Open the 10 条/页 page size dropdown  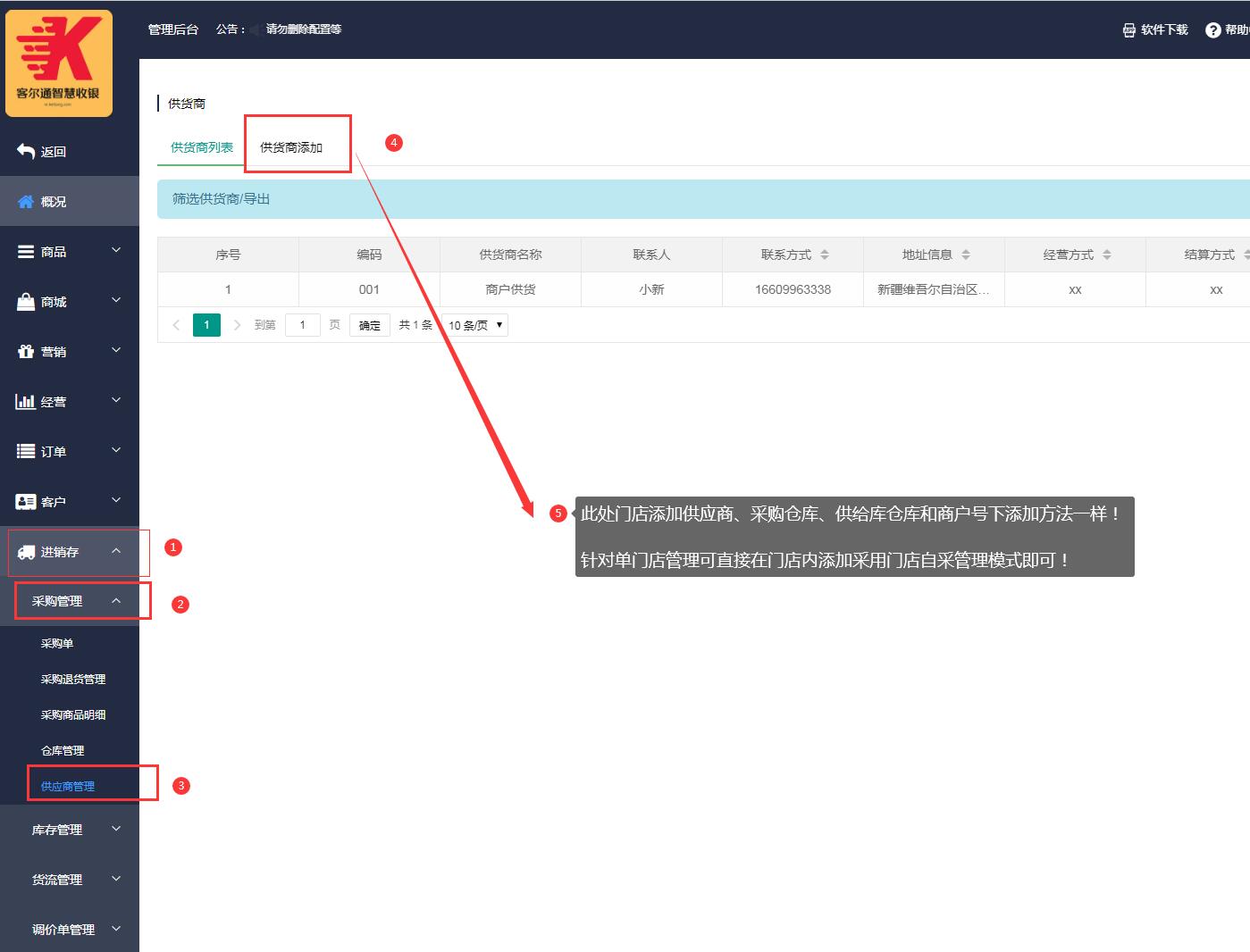(475, 325)
